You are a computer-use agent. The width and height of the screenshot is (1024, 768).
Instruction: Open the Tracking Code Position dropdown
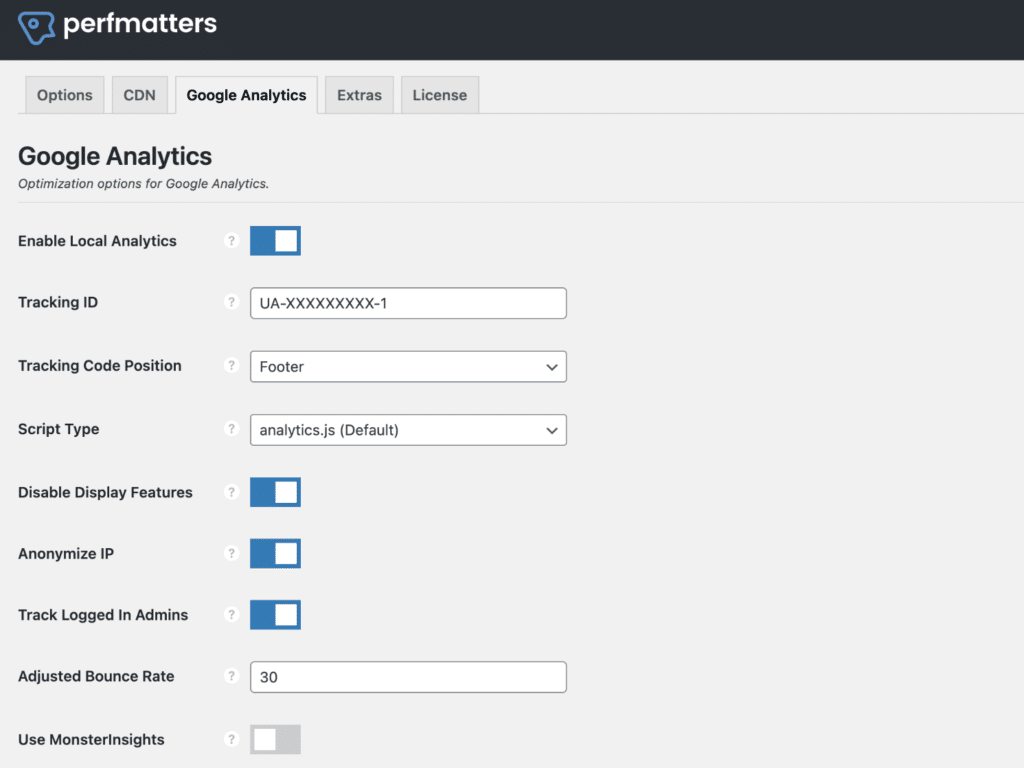[407, 366]
